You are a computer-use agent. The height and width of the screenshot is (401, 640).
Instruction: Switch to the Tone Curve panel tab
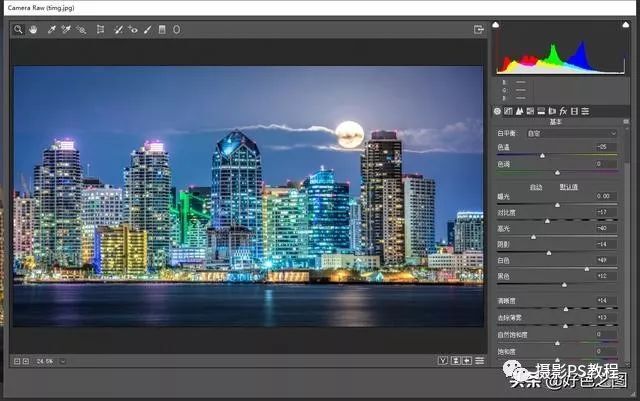(509, 110)
